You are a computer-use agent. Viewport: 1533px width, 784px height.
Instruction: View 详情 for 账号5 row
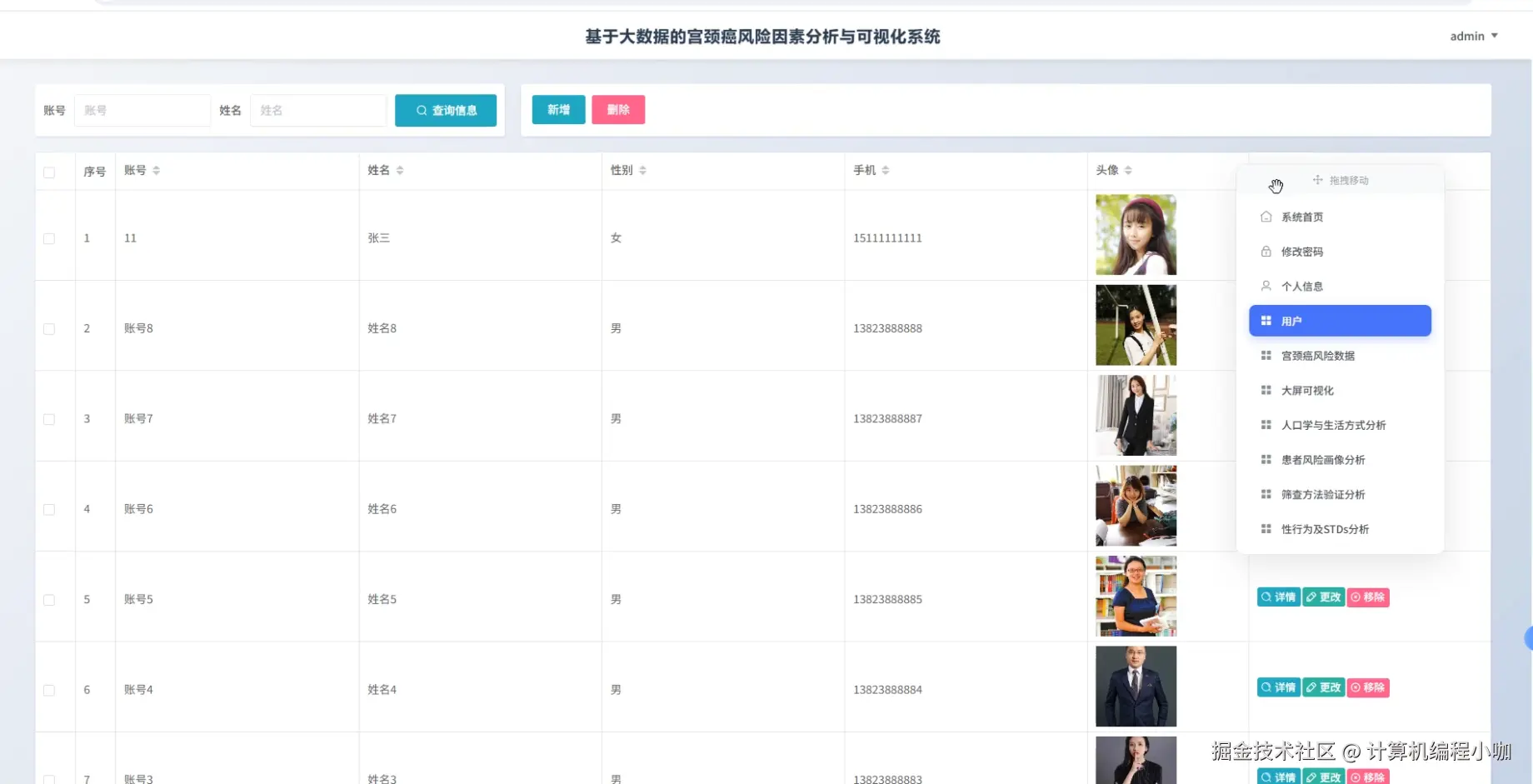click(1278, 597)
